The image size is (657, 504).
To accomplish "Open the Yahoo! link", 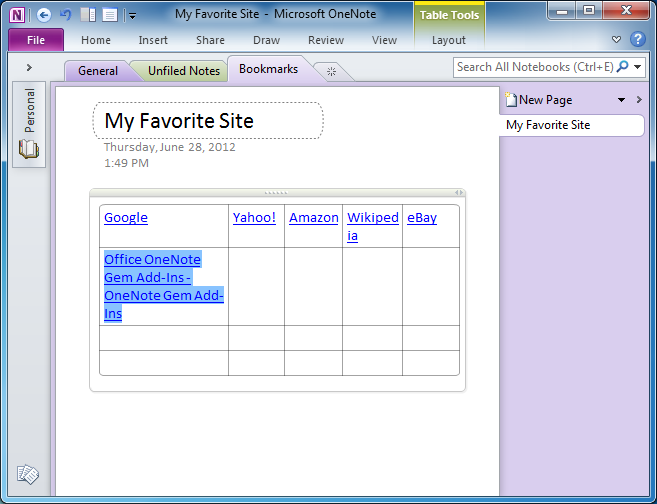I will [254, 217].
